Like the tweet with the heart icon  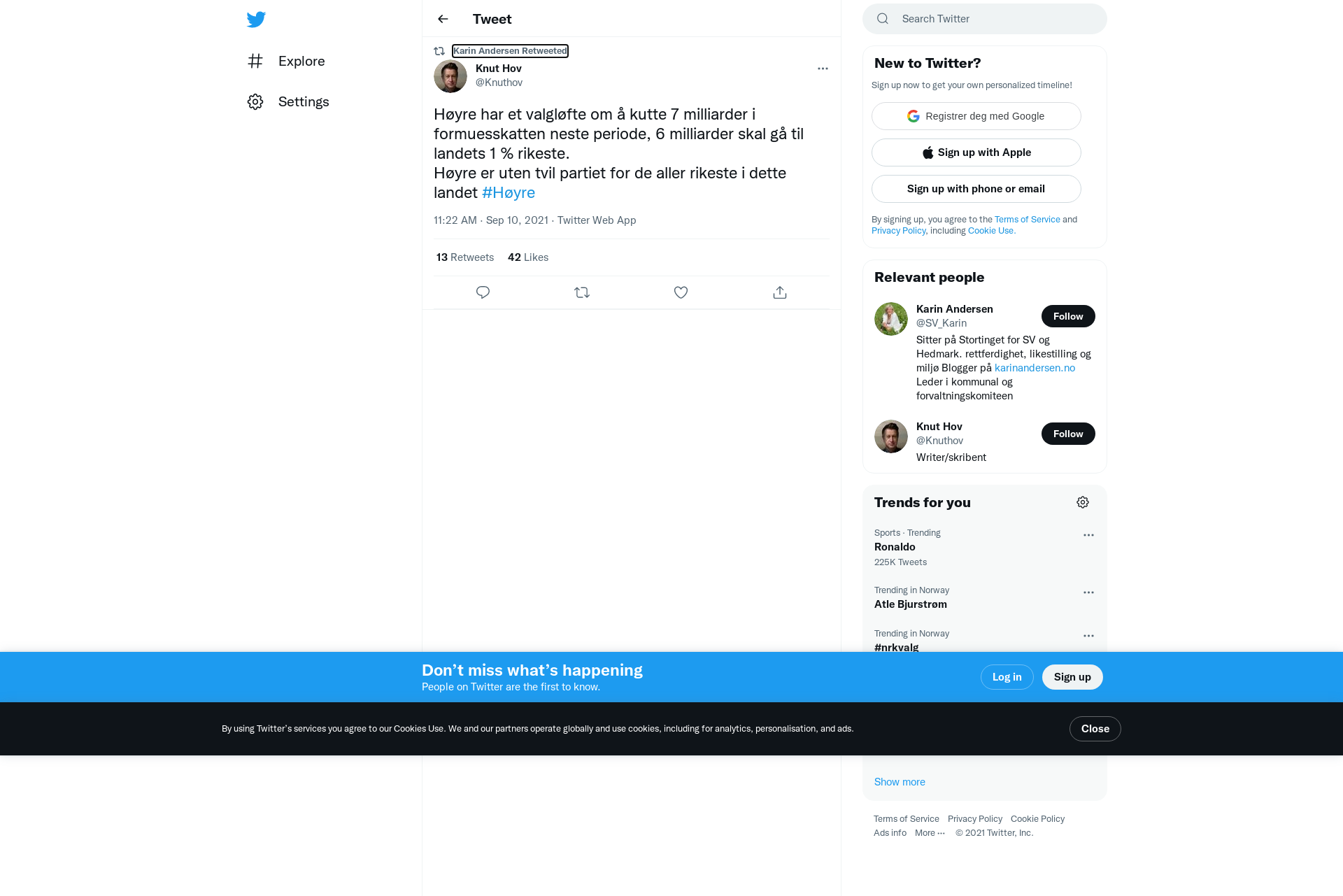(681, 292)
